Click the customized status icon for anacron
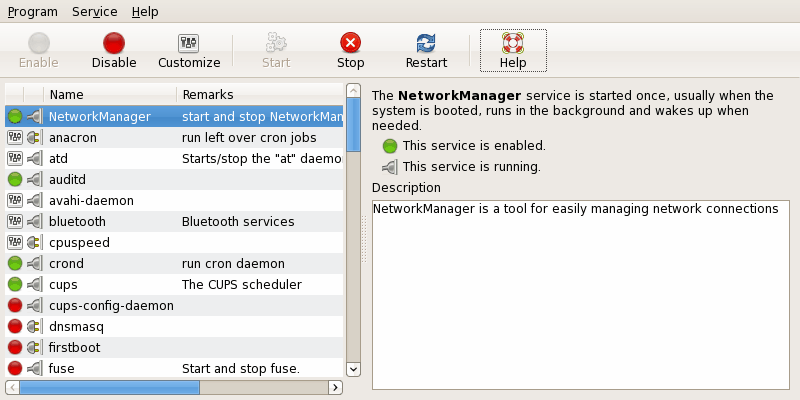 (15, 138)
